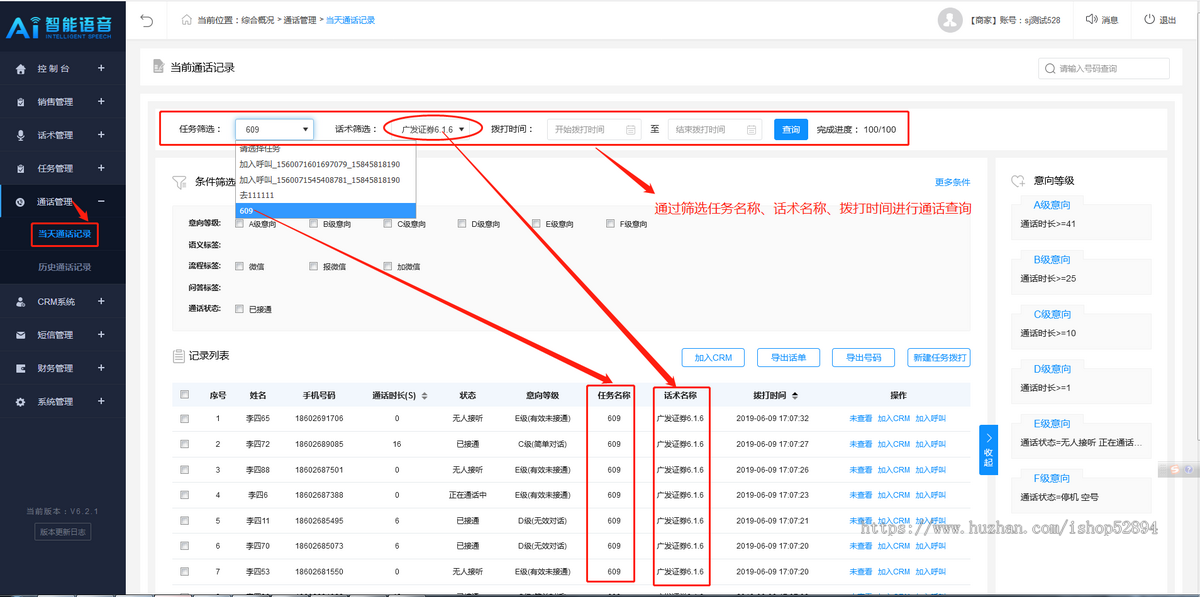Check the A级意向 checkbox
Image resolution: width=1200 pixels, height=597 pixels.
239,224
